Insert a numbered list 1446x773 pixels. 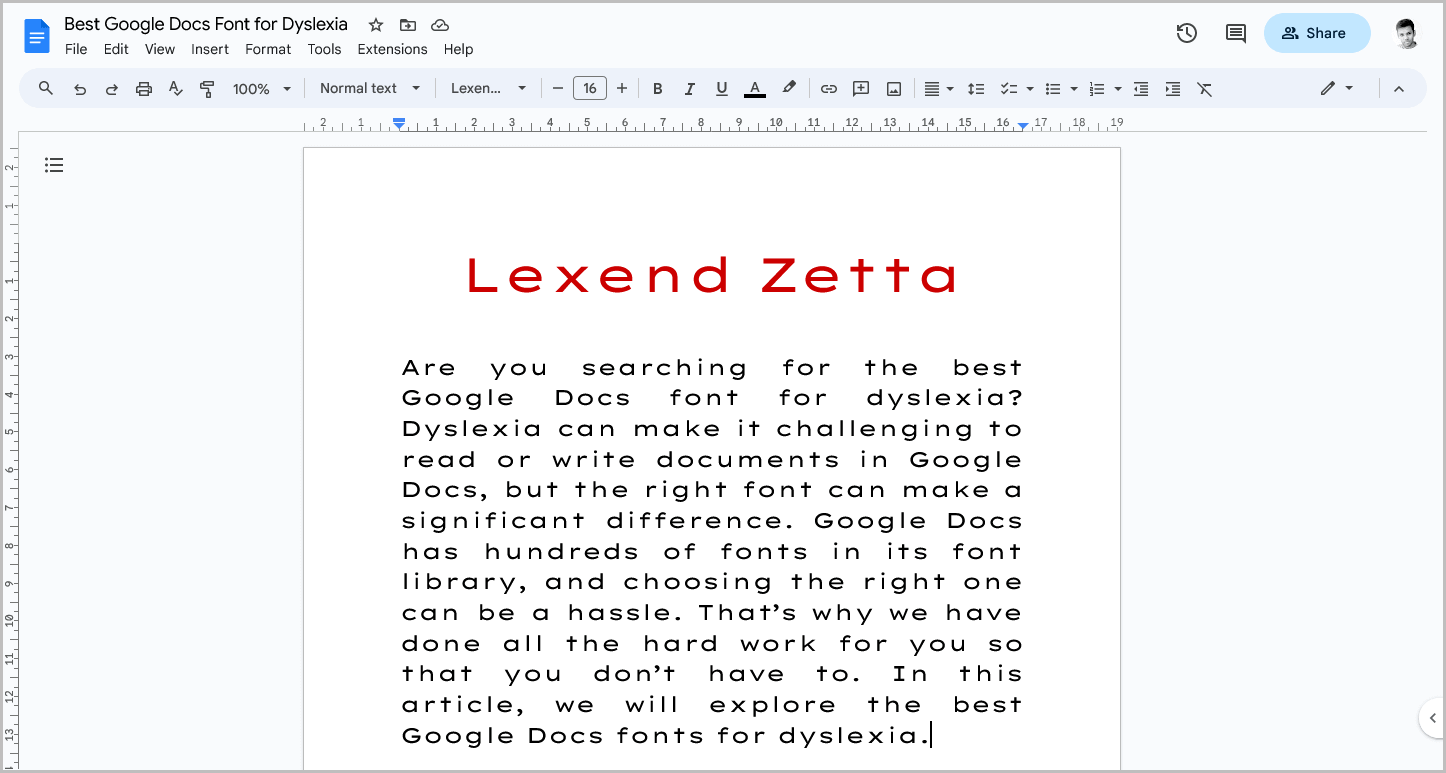(1097, 89)
